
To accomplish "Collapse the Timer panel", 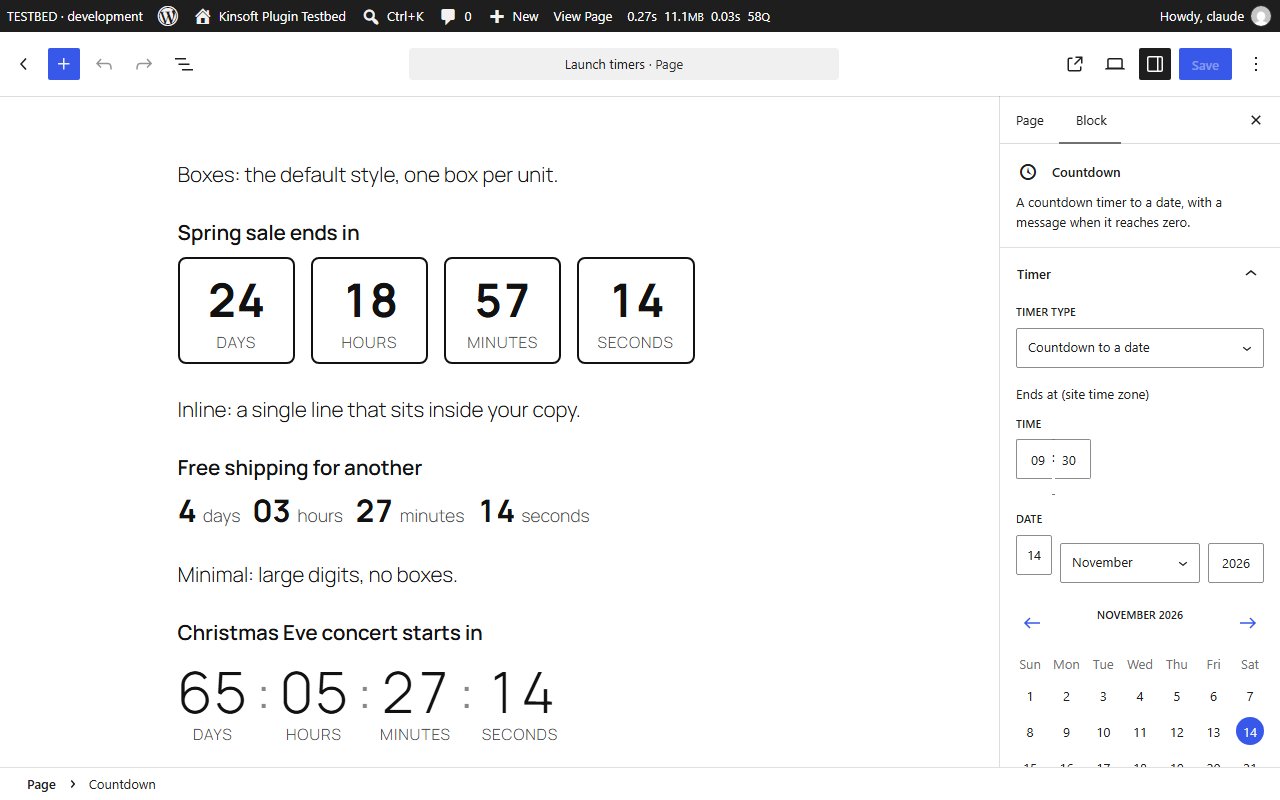I will pyautogui.click(x=1140, y=274).
